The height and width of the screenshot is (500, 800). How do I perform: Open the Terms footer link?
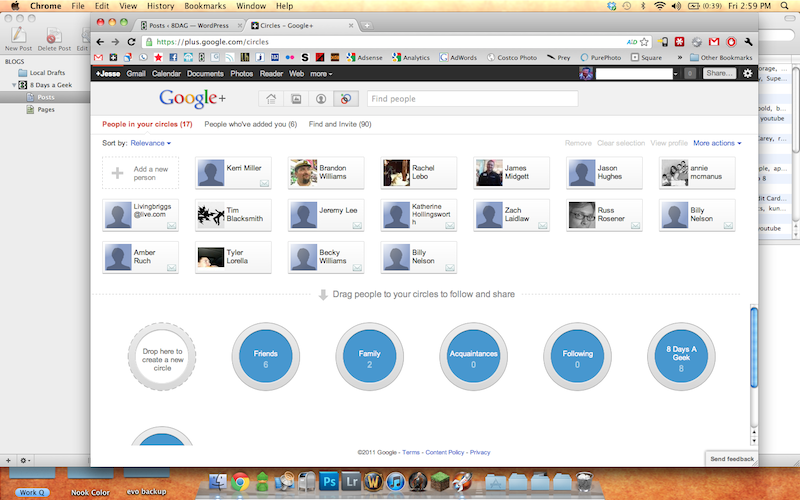(x=411, y=453)
